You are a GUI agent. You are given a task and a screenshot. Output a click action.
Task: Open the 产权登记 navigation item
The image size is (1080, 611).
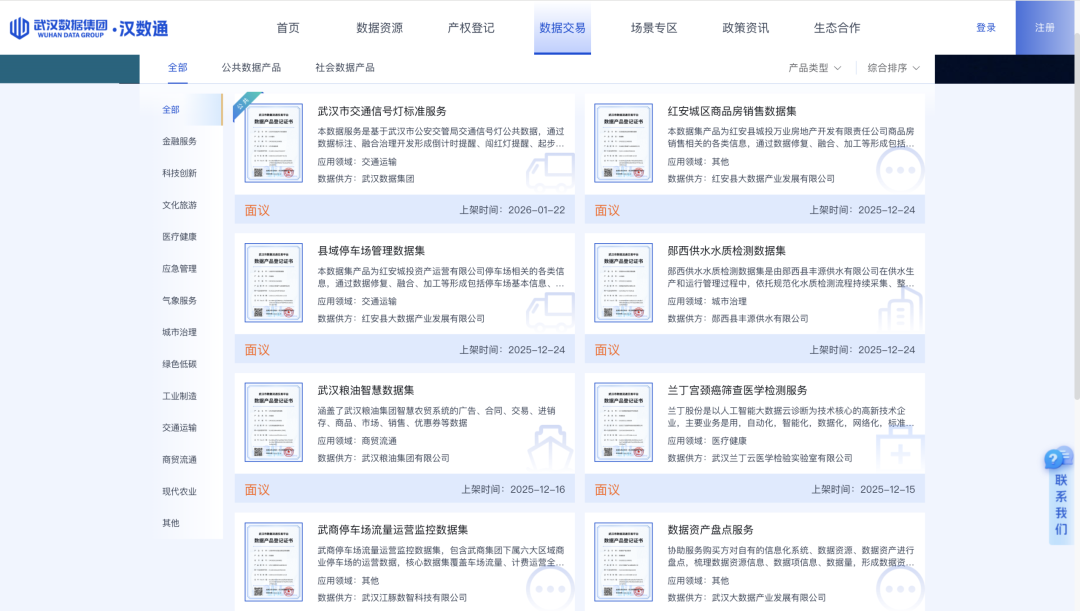(471, 28)
